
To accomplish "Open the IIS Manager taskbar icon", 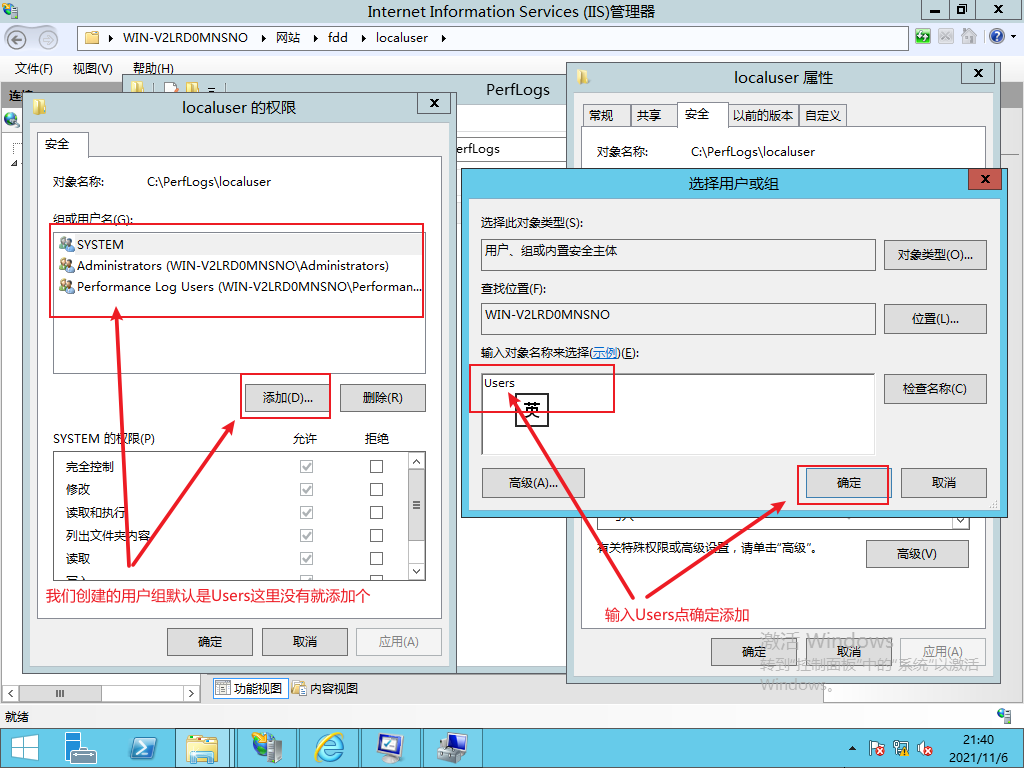I will (267, 748).
